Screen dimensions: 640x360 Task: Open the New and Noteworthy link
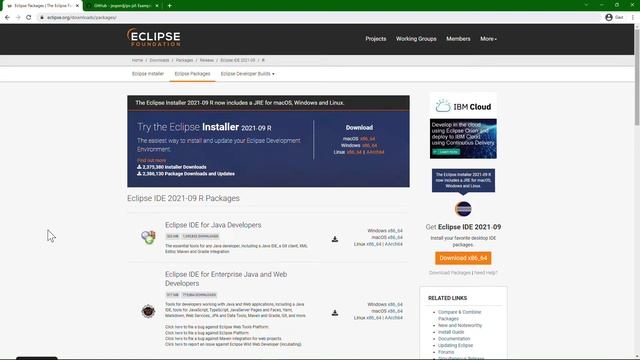[460, 325]
